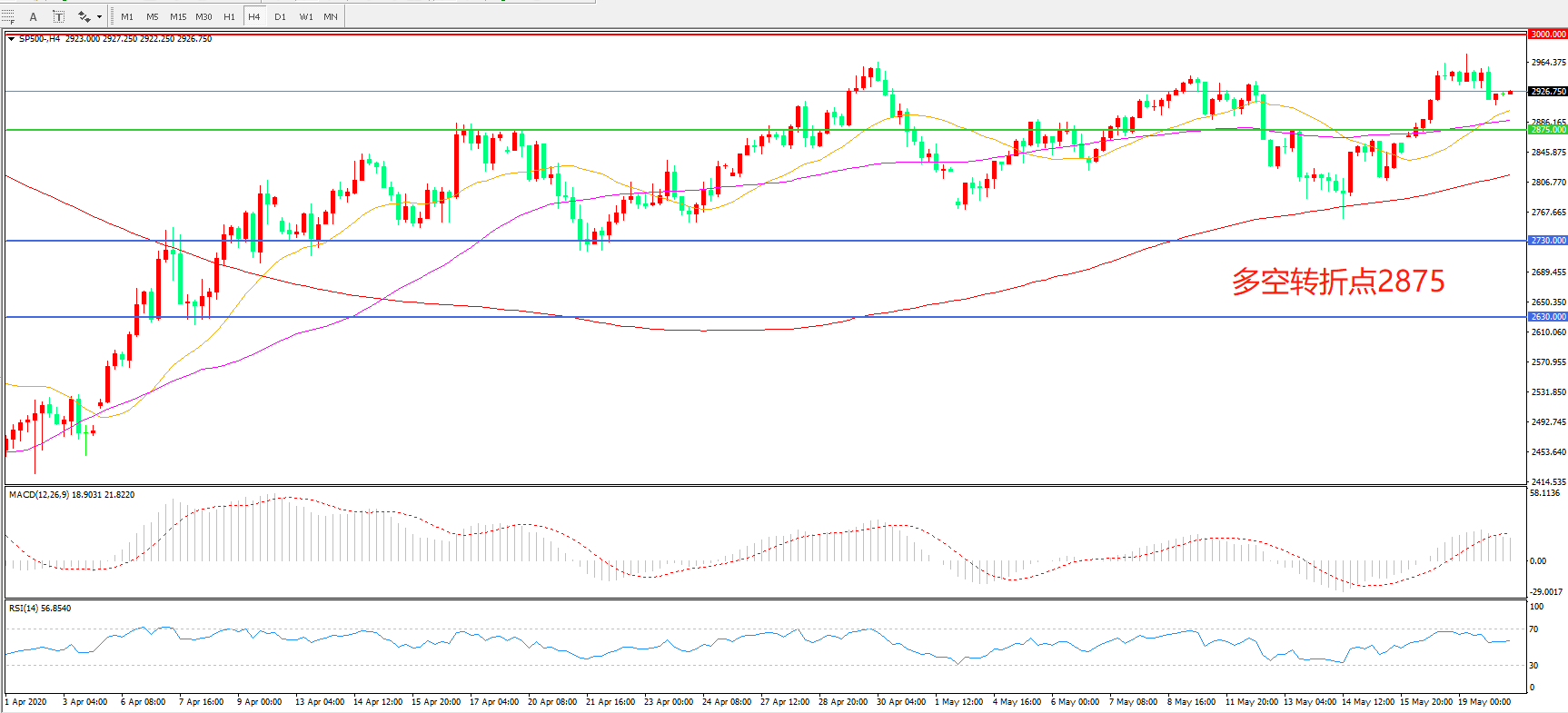
Task: Switch to M5 timeframe
Action: pos(153,16)
